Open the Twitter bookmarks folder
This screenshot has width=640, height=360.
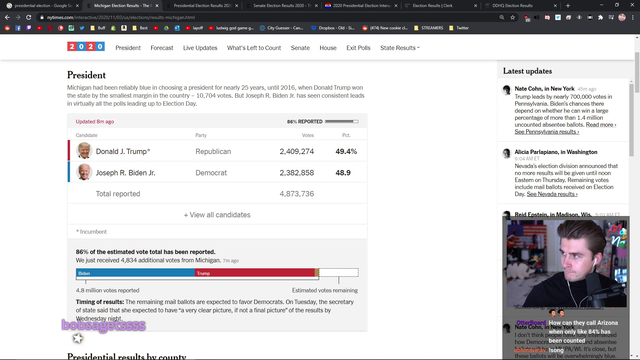pos(459,28)
